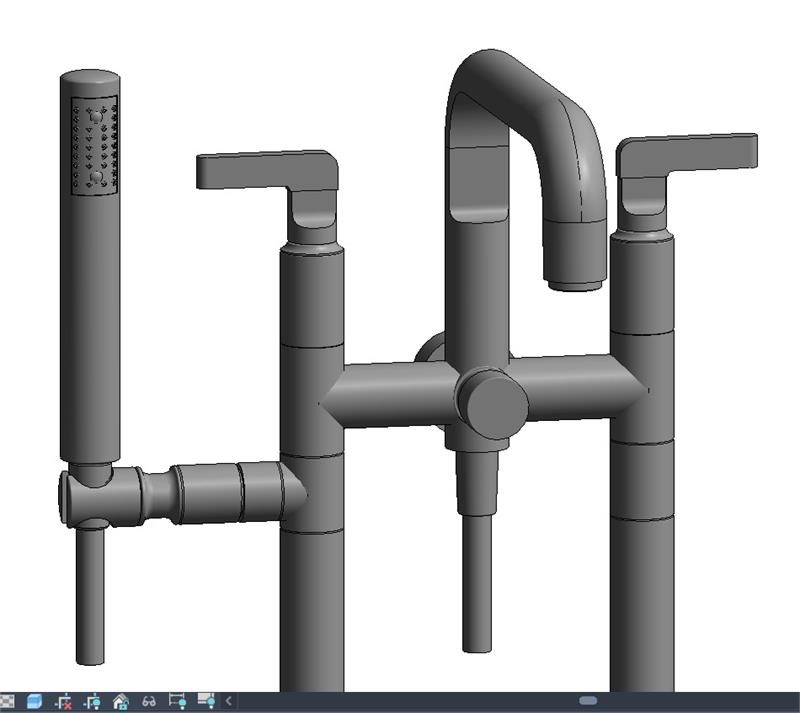Open the Visual Style cube menu
The width and height of the screenshot is (800, 713).
[35, 701]
